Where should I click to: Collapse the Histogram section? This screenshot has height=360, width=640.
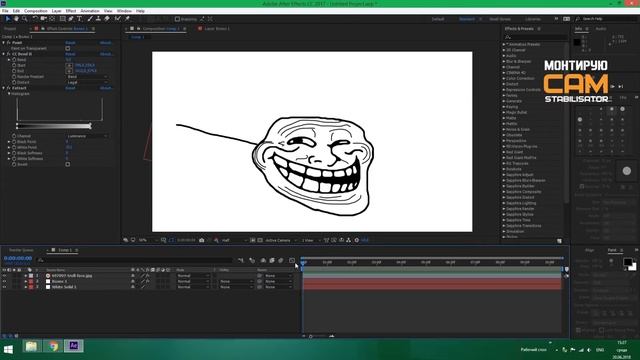[x=9, y=93]
